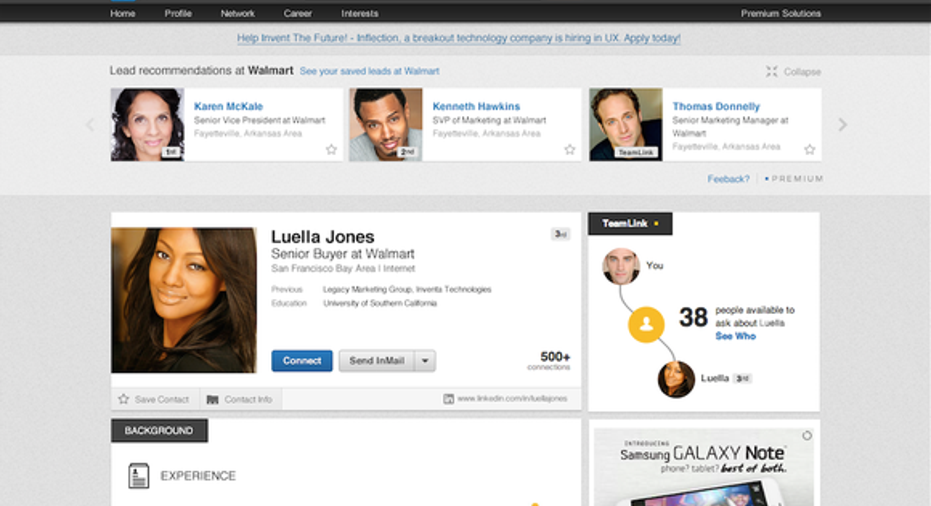This screenshot has height=506, width=931.
Task: Click the Feedback? link
Action: tap(728, 179)
